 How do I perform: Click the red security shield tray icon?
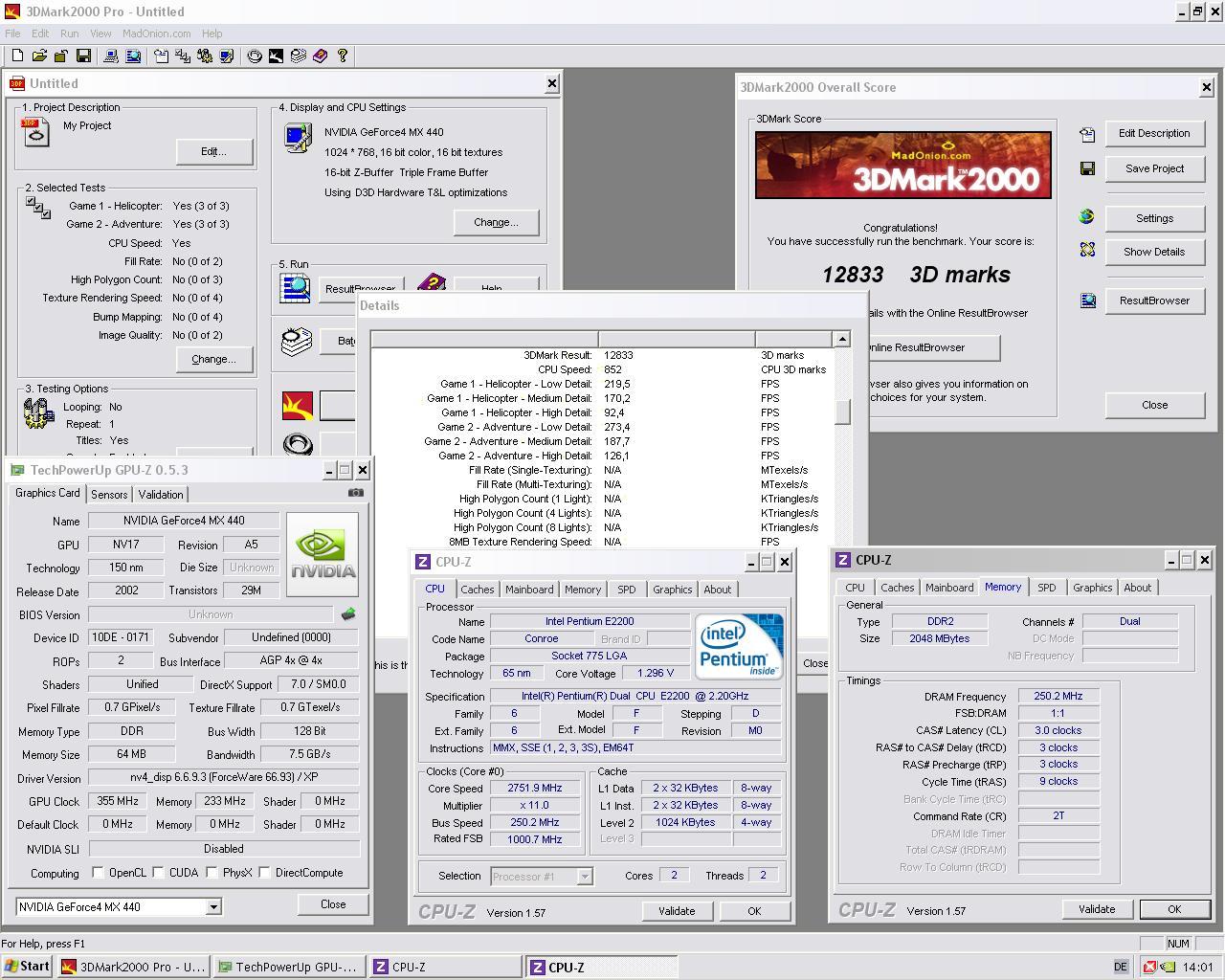coord(1150,968)
